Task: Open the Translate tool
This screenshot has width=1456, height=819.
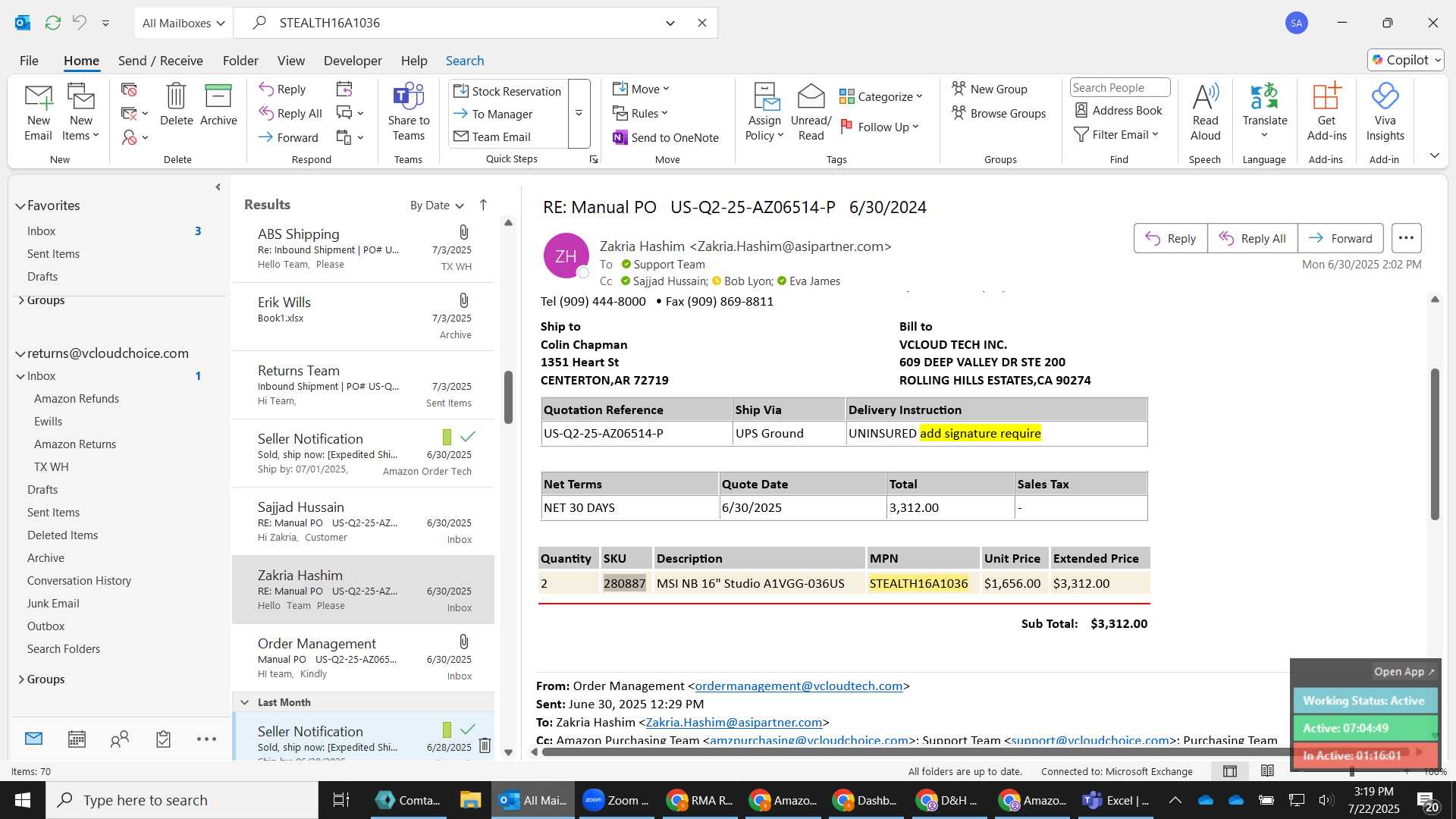Action: [1264, 112]
